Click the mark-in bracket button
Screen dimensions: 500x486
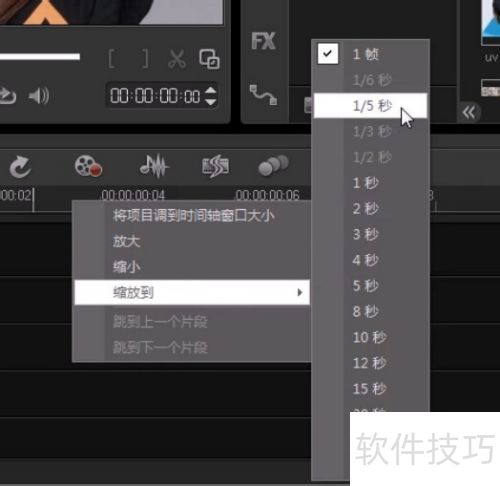pos(112,59)
